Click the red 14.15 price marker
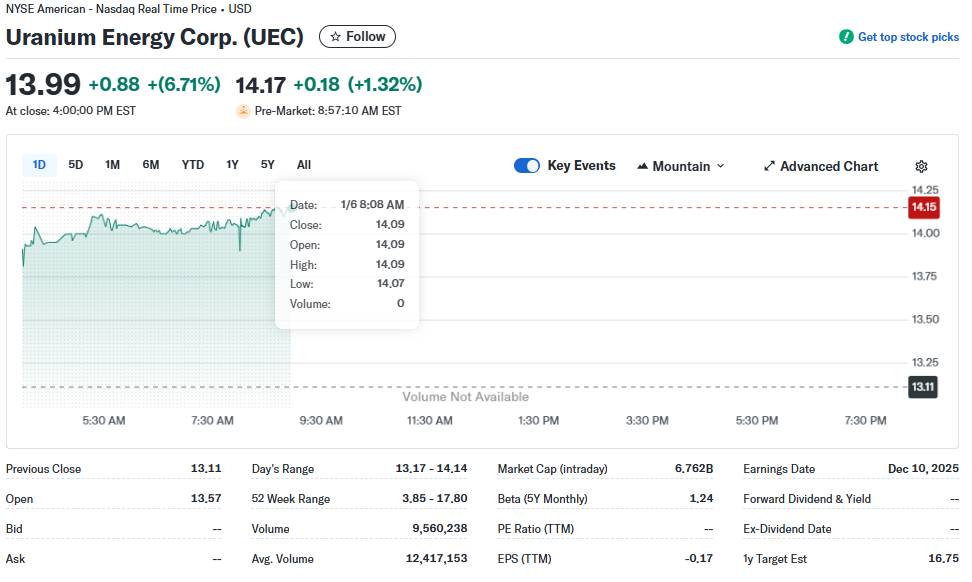Image resolution: width=972 pixels, height=582 pixels. (x=924, y=207)
